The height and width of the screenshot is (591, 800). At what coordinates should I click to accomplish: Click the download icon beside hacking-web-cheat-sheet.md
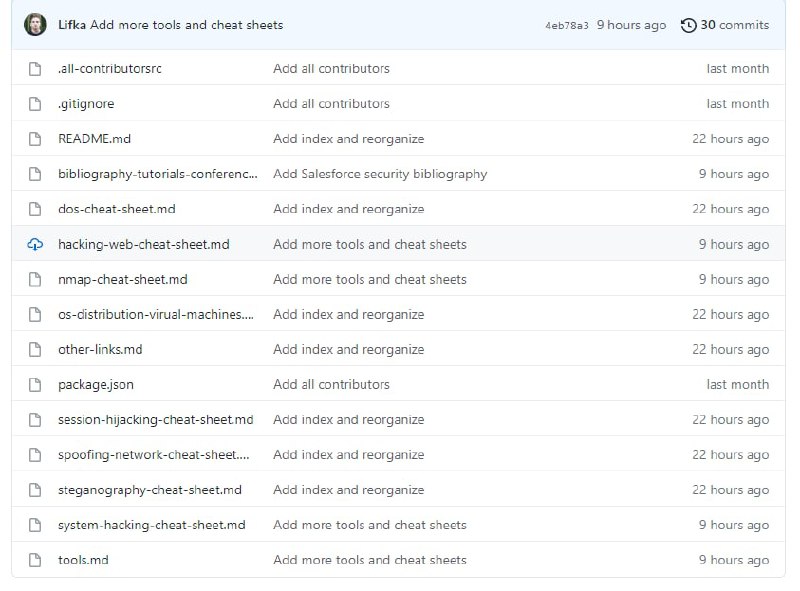click(x=36, y=244)
